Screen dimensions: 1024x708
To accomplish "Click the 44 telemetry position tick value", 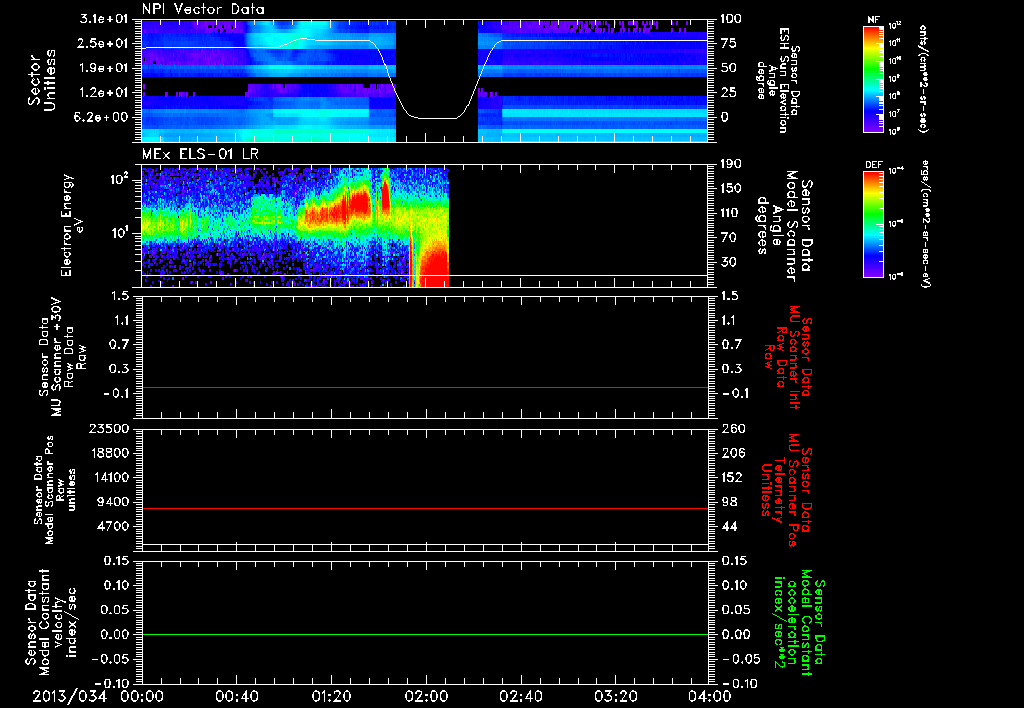I will [730, 526].
